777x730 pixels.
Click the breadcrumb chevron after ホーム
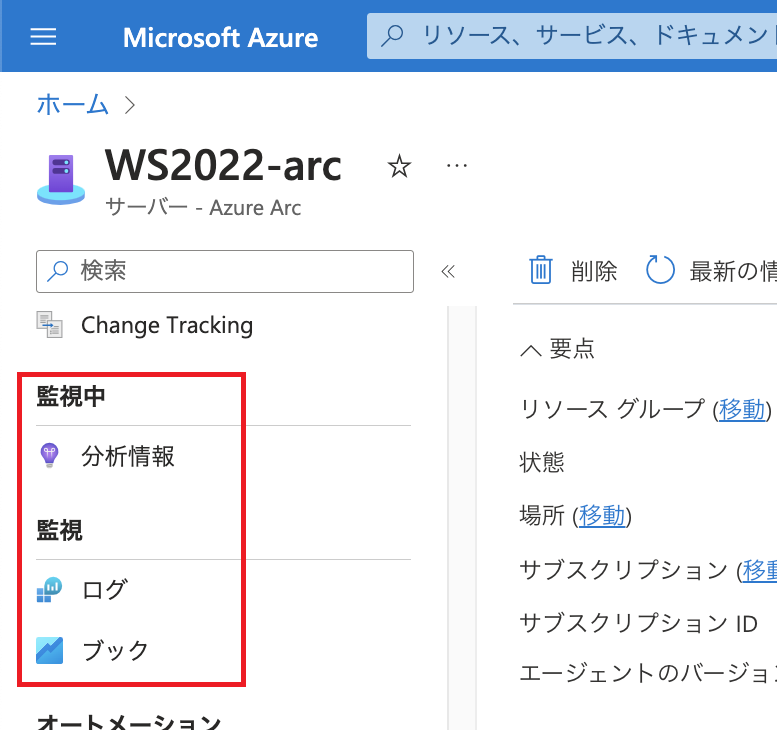pos(130,105)
